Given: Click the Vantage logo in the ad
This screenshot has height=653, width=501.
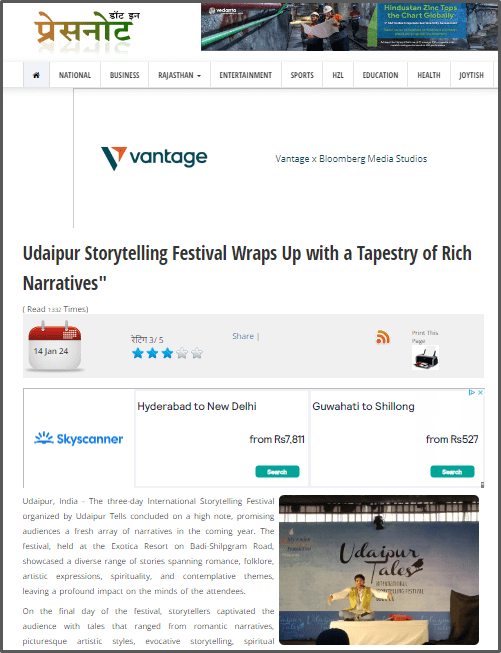Looking at the screenshot, I should pyautogui.click(x=154, y=158).
